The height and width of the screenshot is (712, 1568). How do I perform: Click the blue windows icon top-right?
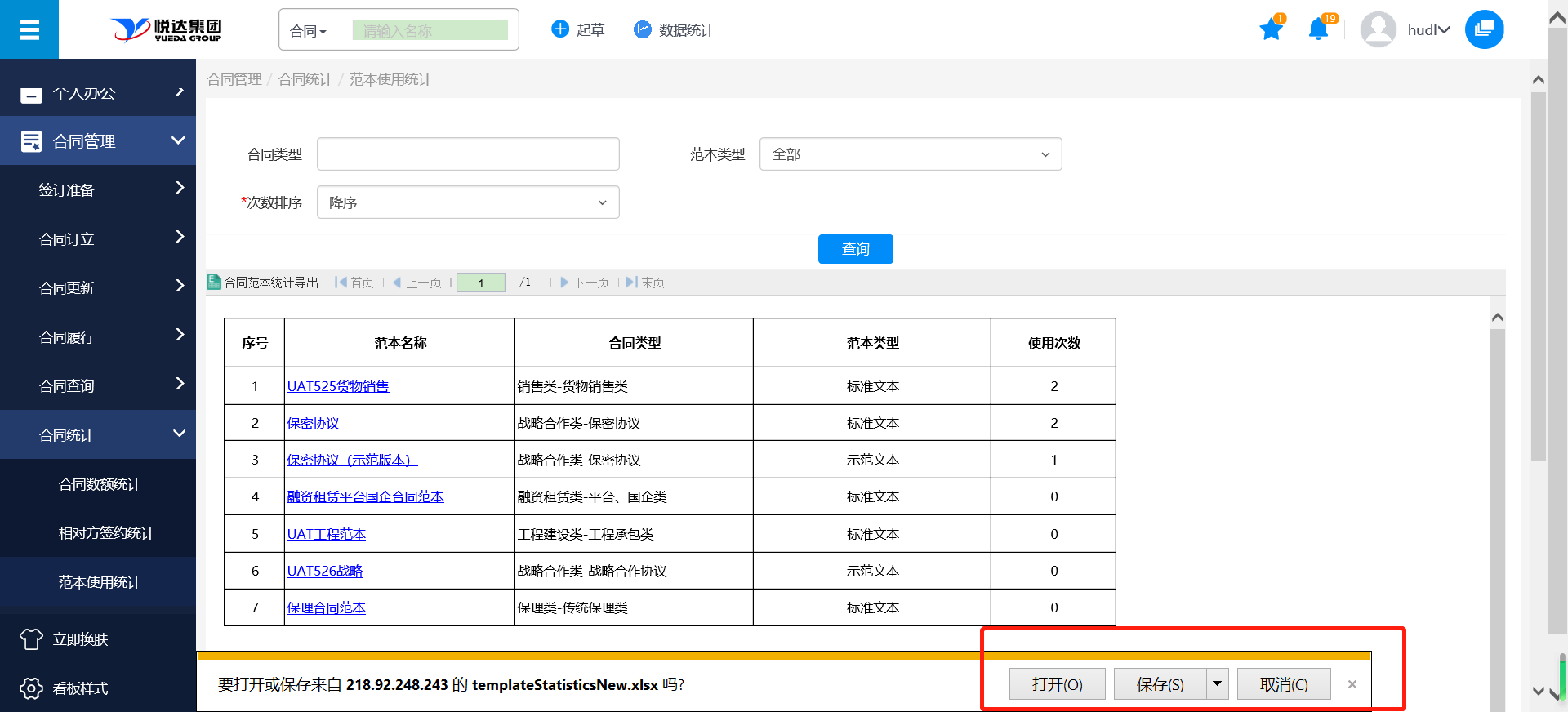pos(1484,29)
